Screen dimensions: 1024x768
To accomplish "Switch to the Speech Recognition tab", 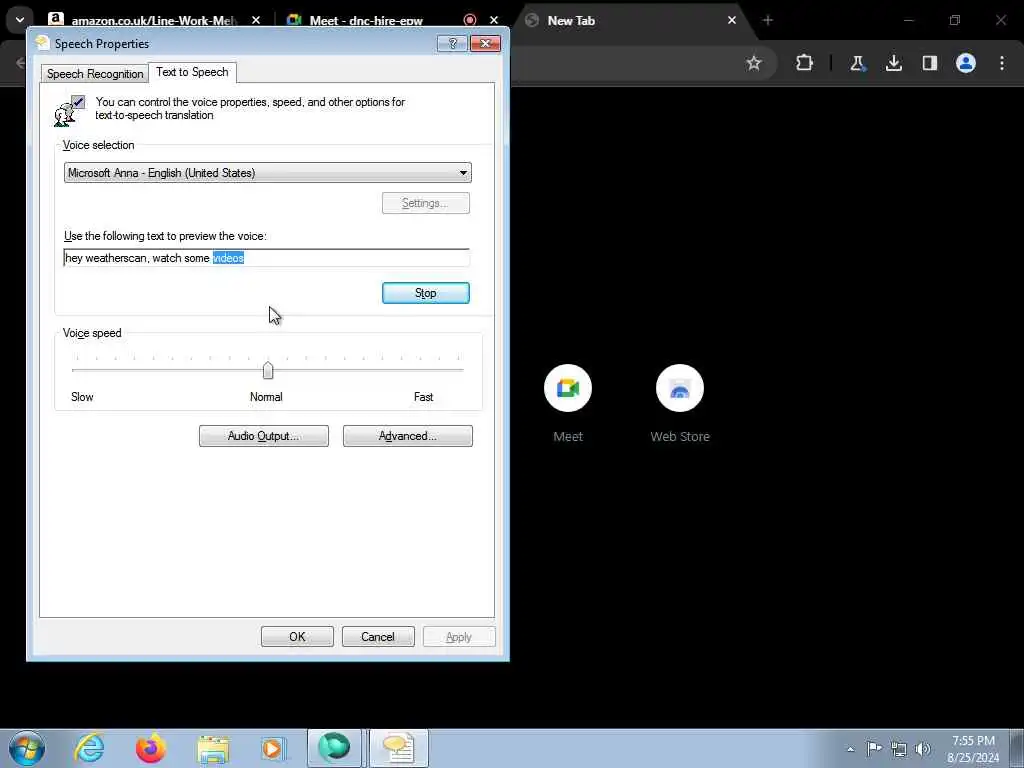I will click(x=95, y=74).
